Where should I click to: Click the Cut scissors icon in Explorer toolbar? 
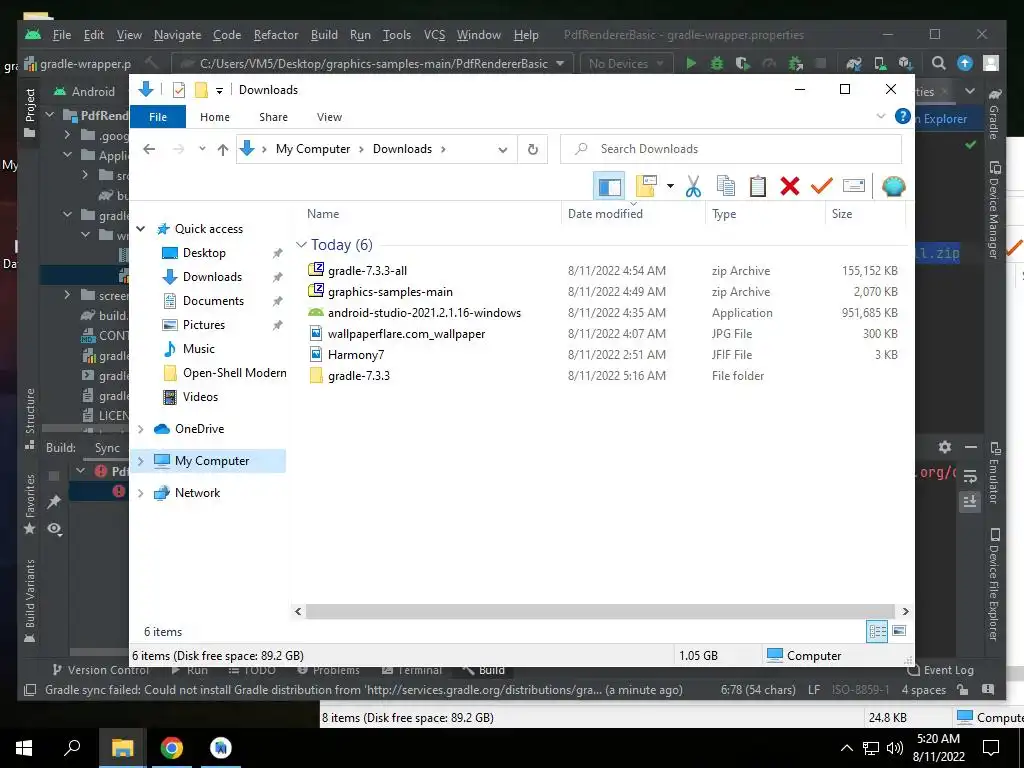[694, 187]
